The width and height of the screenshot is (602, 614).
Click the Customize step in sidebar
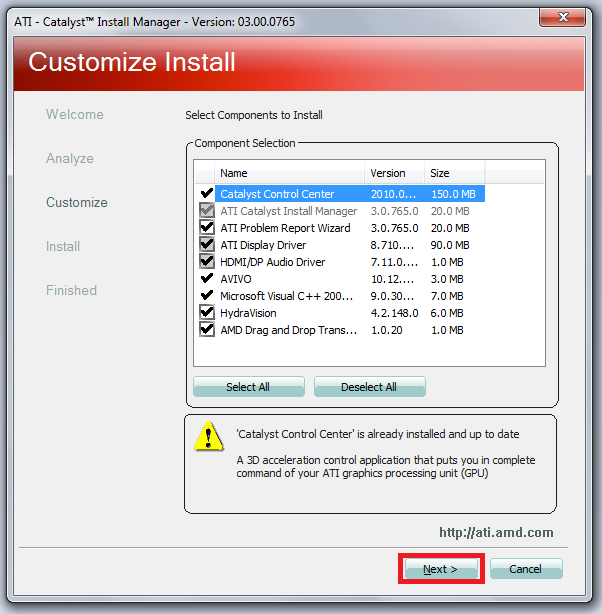coord(77,202)
